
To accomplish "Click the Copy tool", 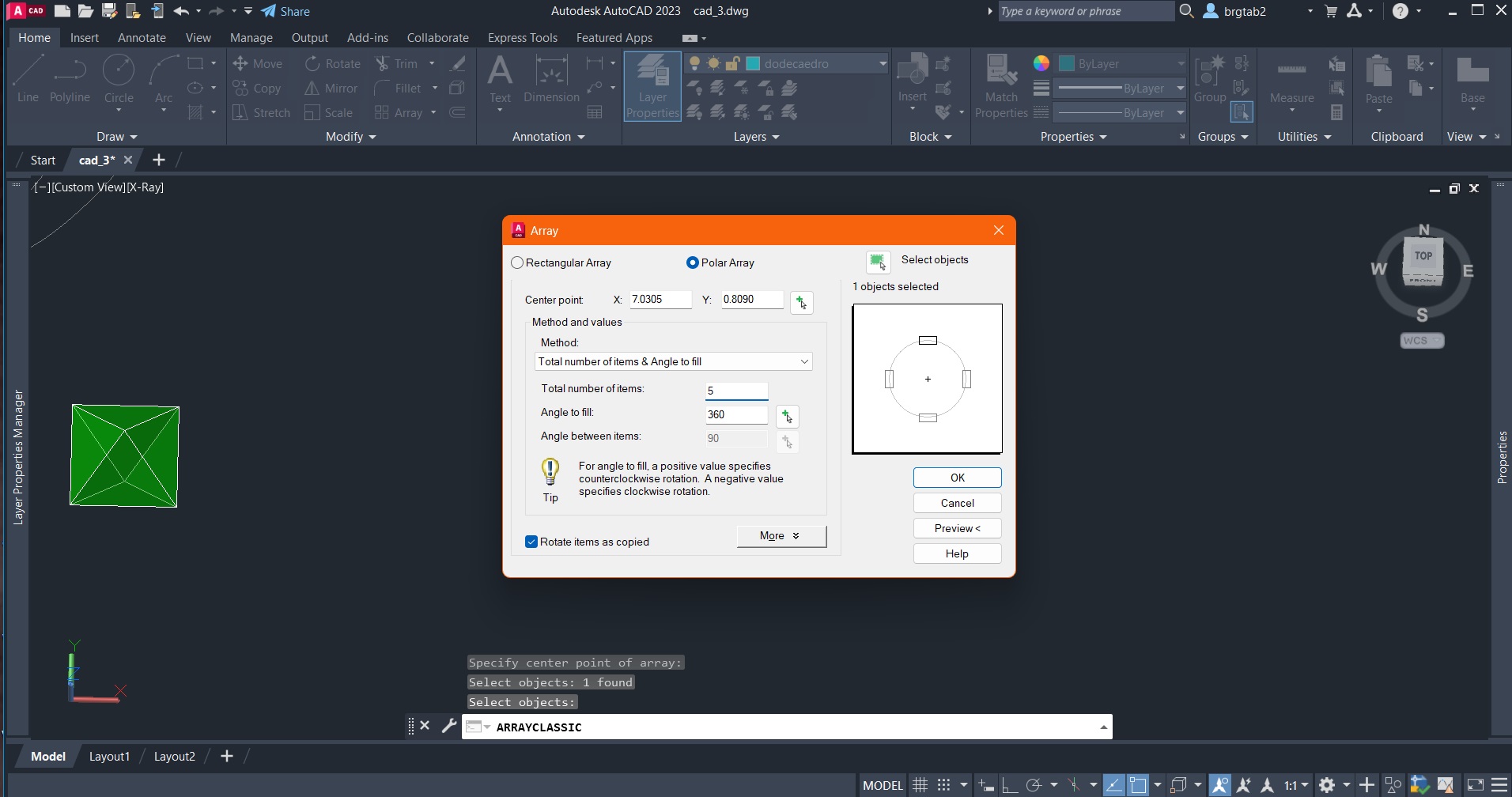I will pyautogui.click(x=257, y=89).
